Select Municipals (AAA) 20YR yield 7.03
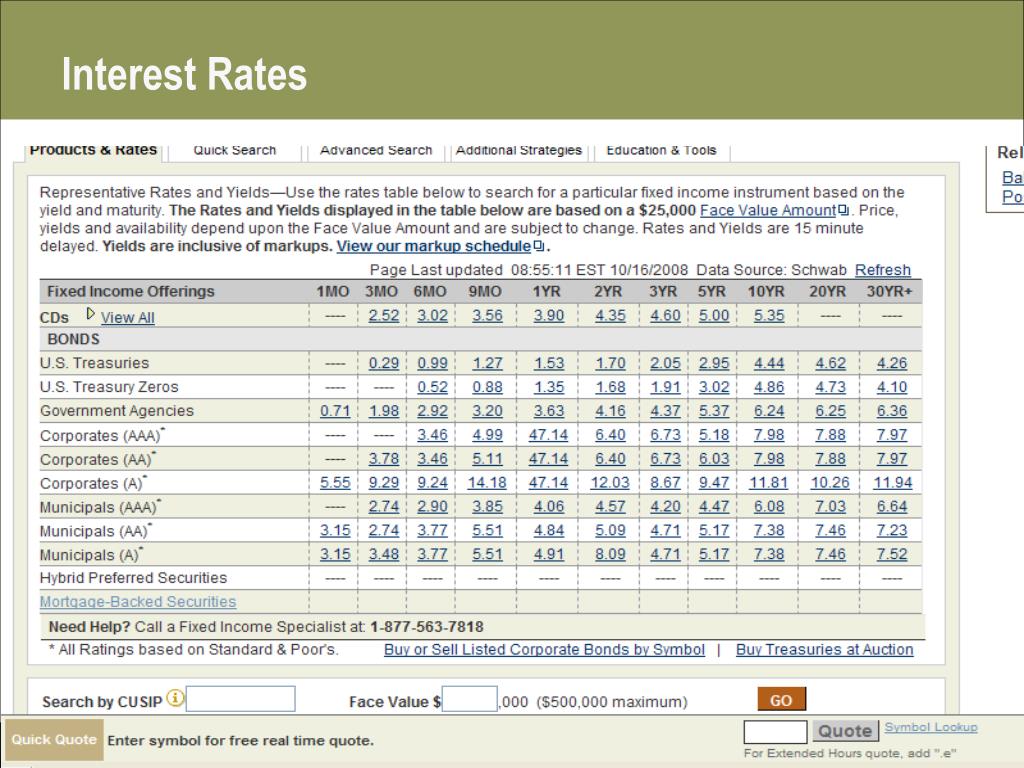 830,507
